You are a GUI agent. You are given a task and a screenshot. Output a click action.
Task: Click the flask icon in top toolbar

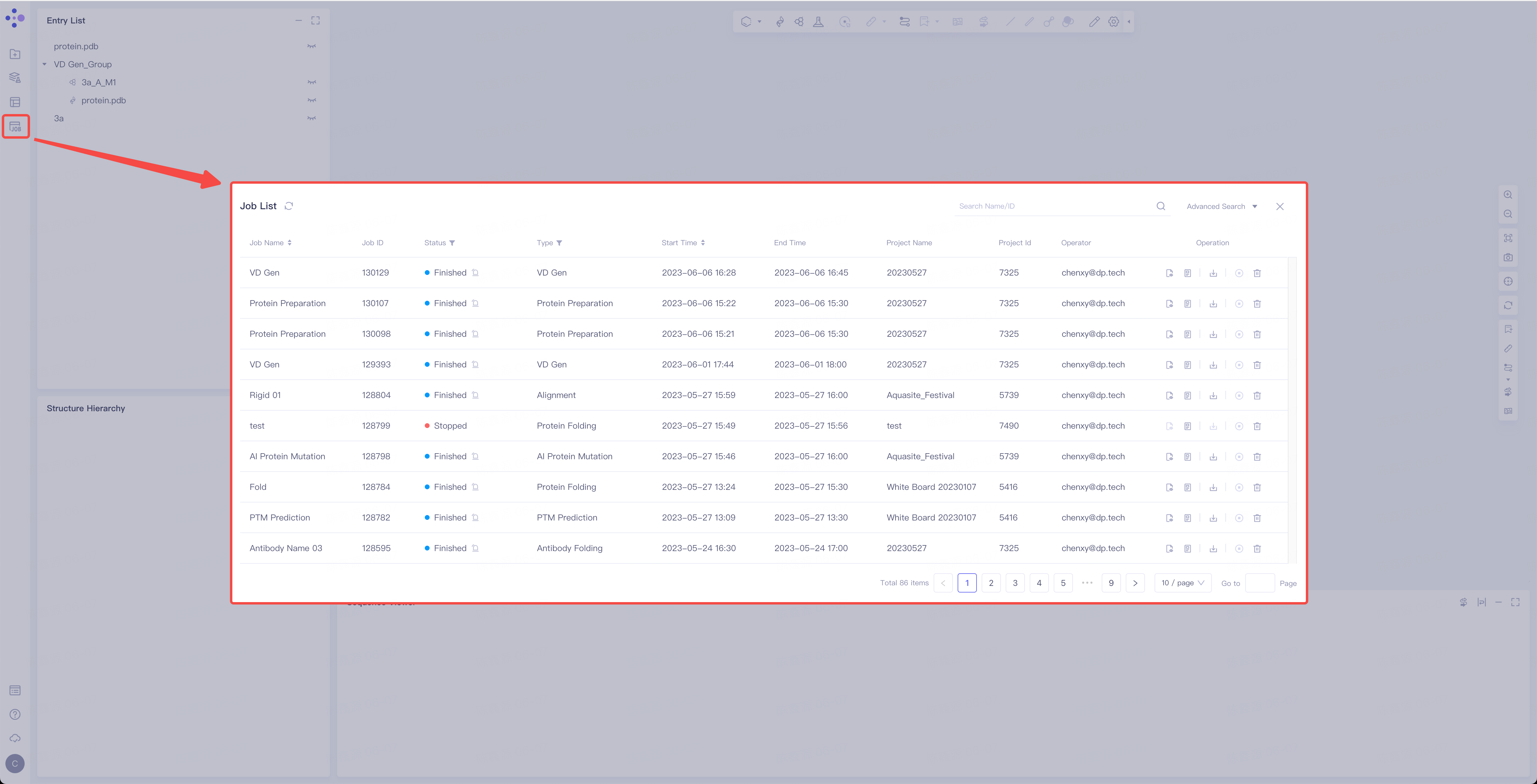[819, 22]
